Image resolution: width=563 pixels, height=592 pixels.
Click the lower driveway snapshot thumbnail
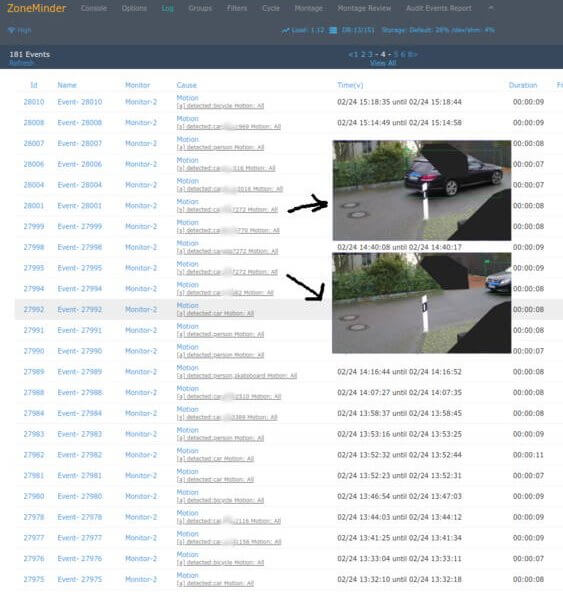(x=422, y=303)
